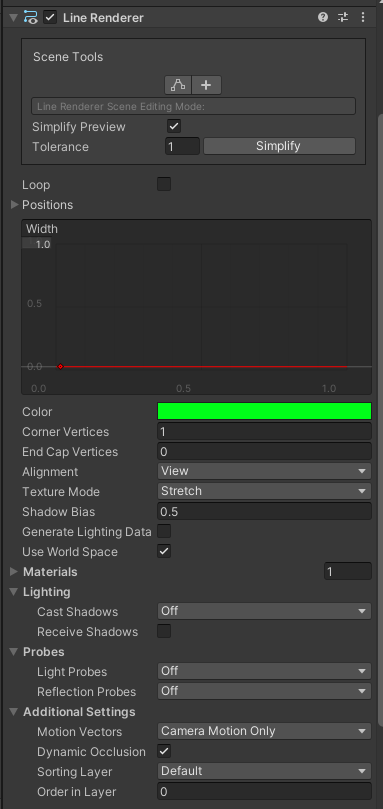Click the Tolerance label
This screenshot has height=809, width=383.
point(60,147)
